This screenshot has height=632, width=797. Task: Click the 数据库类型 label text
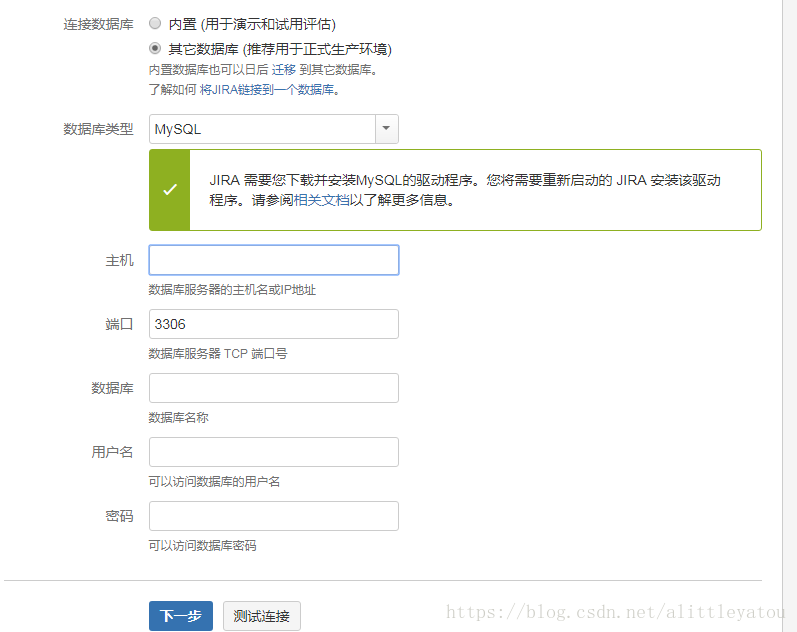point(98,129)
